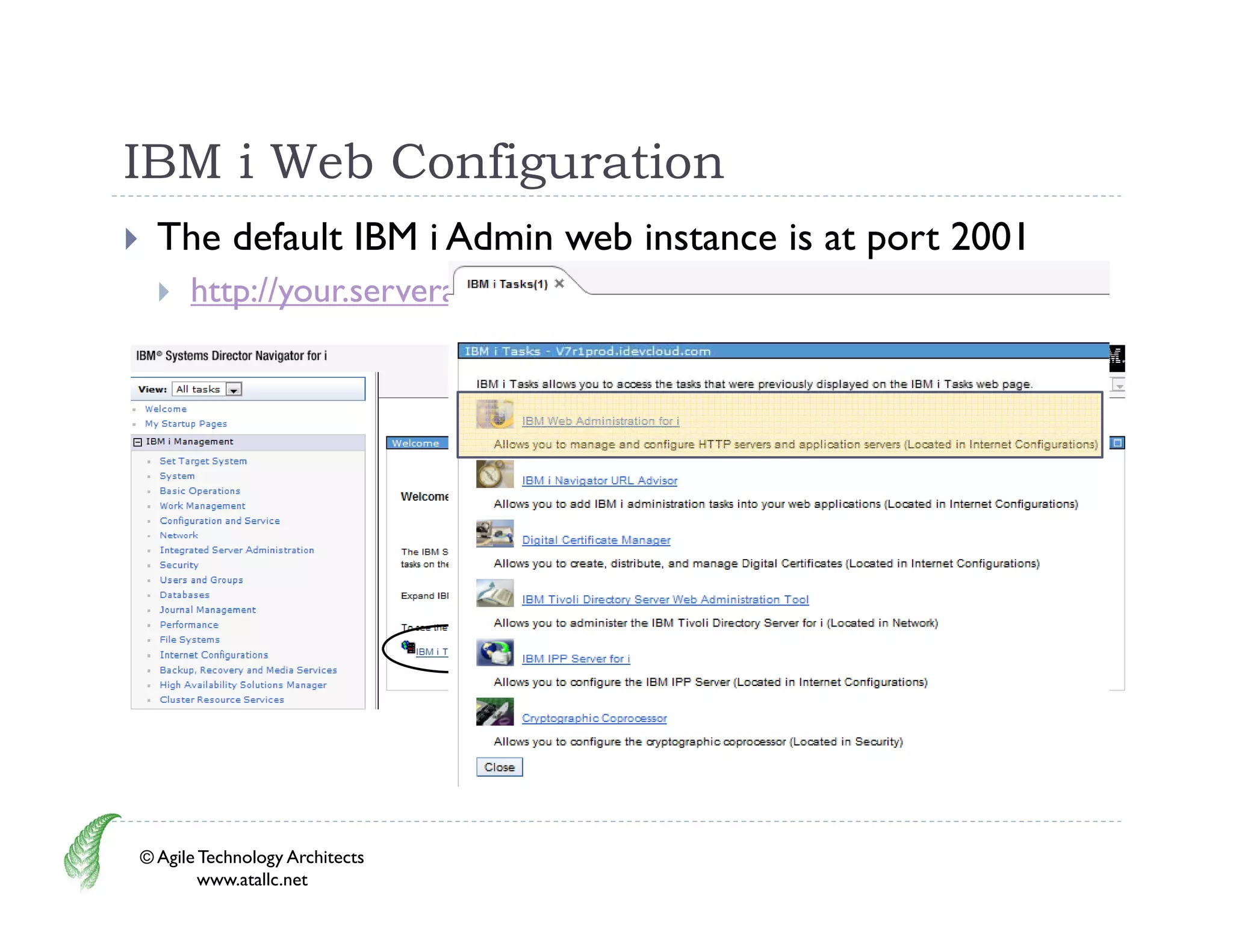Open the Performance navigation item
Viewport: 1233px width, 952px height.
coord(189,625)
